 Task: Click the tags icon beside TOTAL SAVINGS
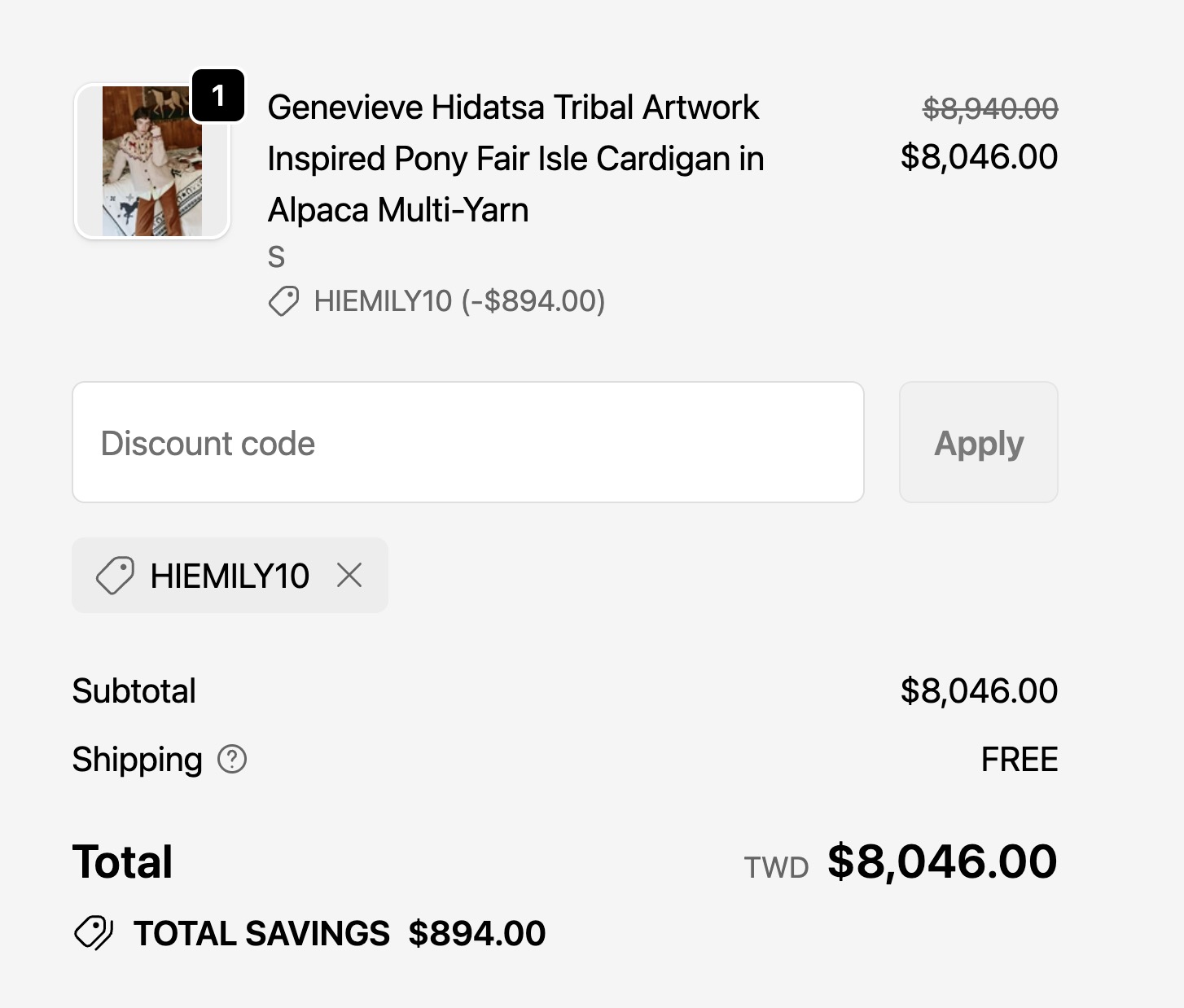click(x=94, y=933)
